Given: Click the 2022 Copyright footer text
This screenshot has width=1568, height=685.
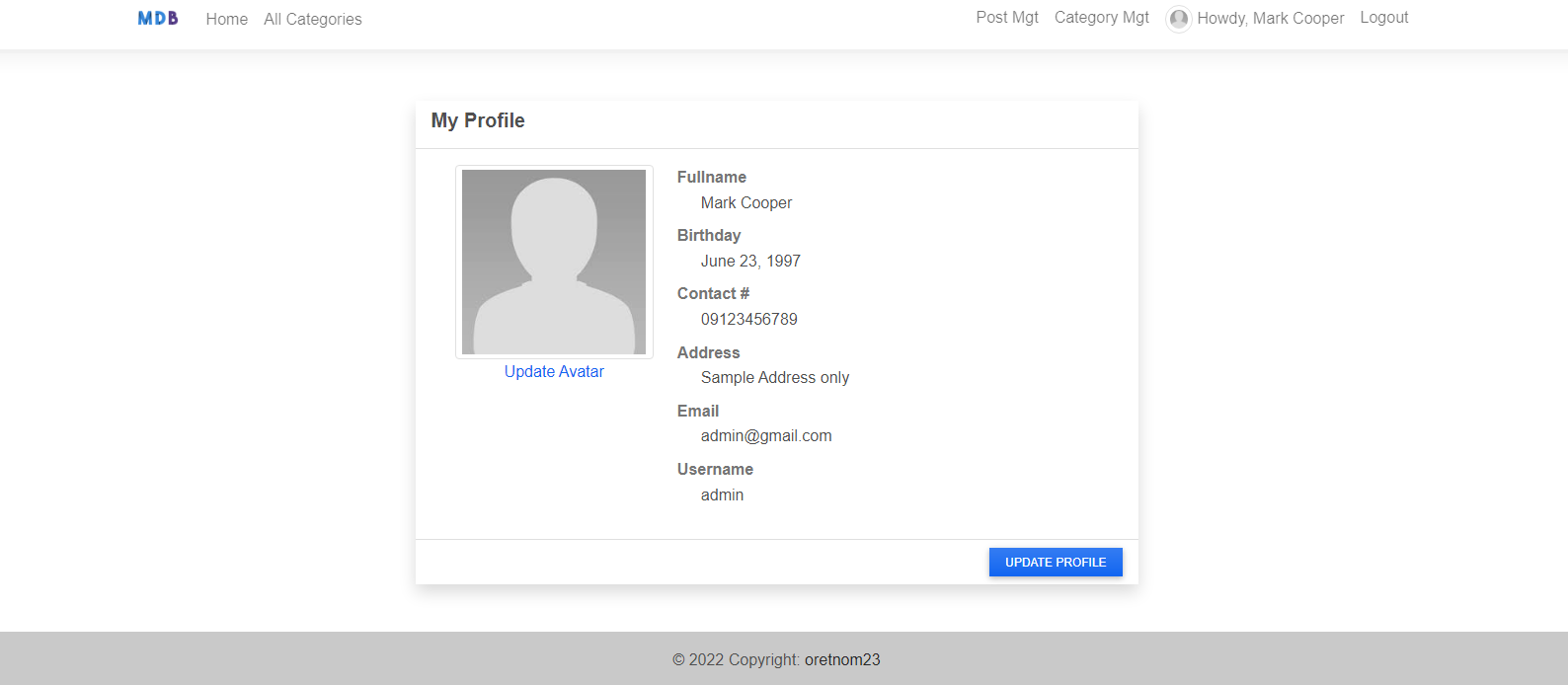Looking at the screenshot, I should 736,660.
